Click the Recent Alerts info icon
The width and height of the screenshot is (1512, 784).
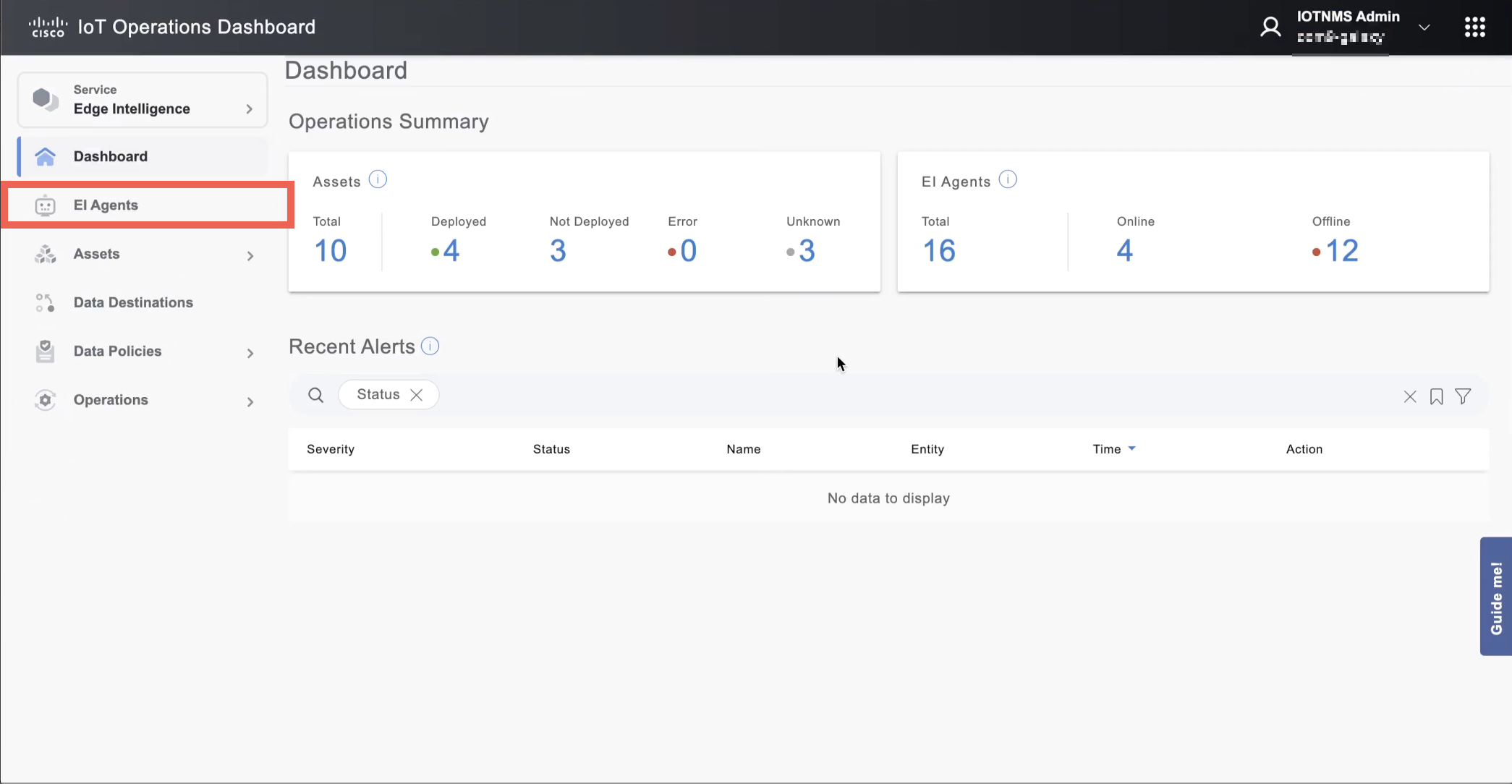coord(430,346)
